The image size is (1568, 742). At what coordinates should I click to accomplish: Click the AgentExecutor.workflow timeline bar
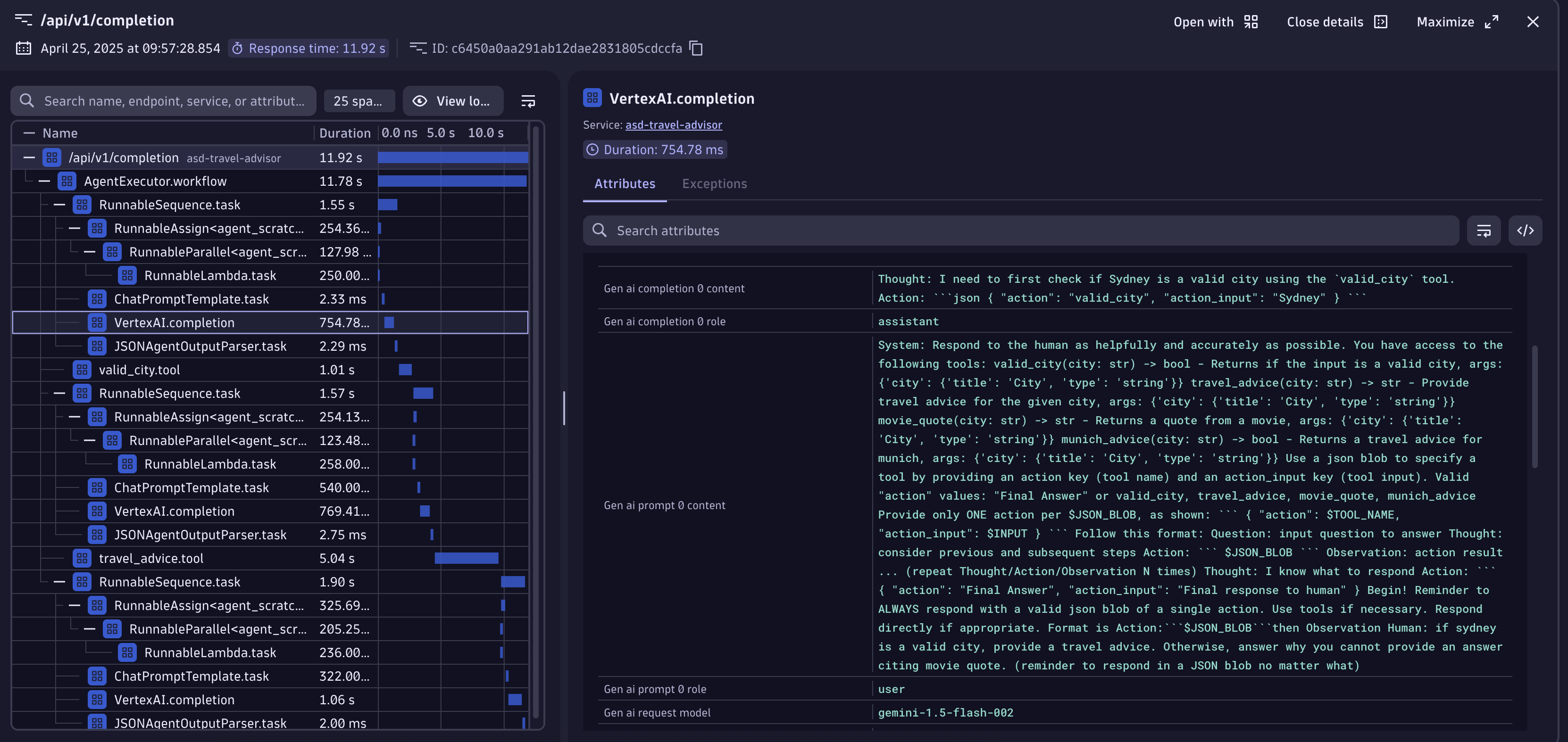coord(452,181)
